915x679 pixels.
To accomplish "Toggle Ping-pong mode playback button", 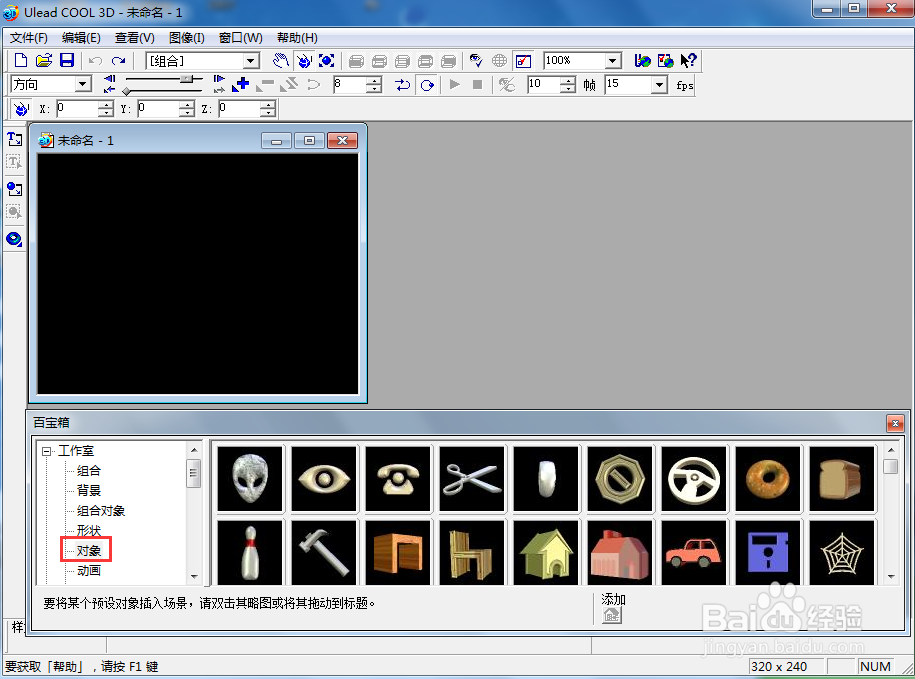I will coord(403,85).
